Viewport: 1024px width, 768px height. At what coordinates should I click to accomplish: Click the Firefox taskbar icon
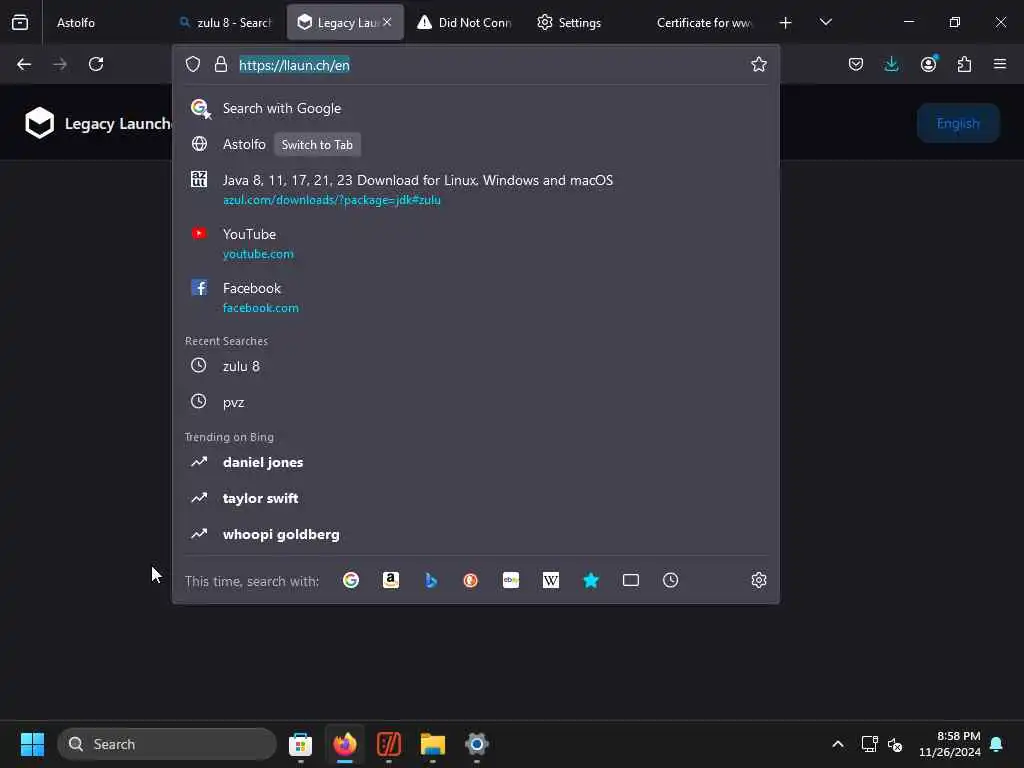tap(345, 744)
